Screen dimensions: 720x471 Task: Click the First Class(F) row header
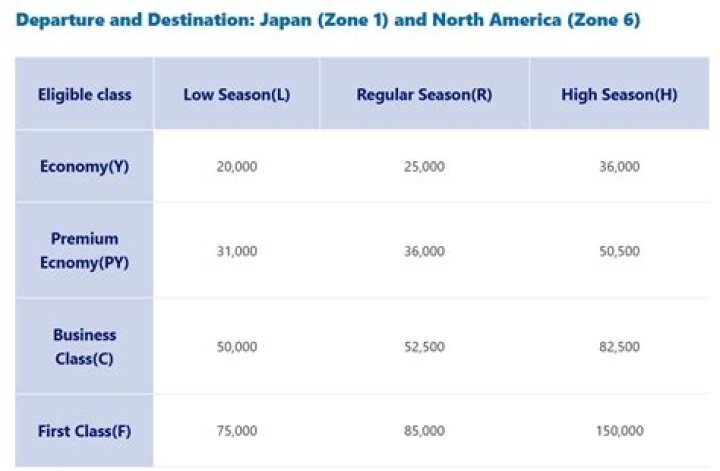click(x=84, y=431)
